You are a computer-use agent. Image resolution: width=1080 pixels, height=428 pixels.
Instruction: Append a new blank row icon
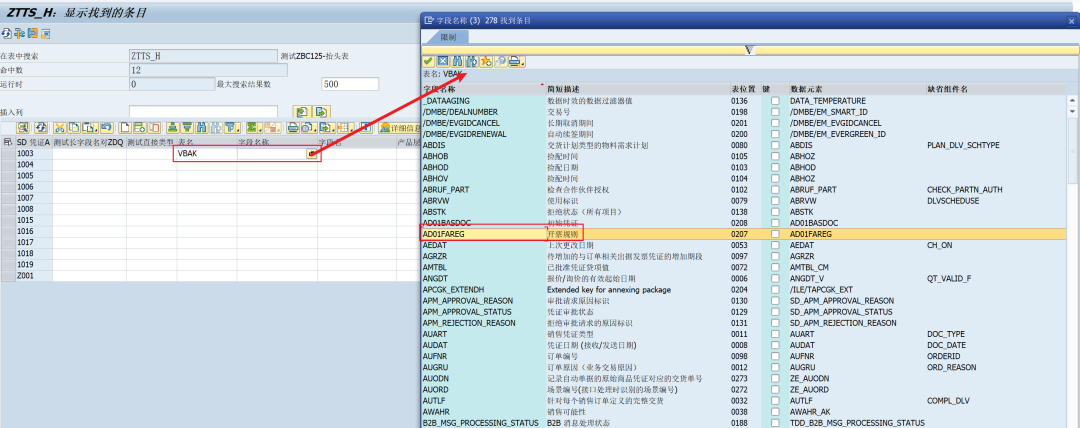tap(125, 128)
